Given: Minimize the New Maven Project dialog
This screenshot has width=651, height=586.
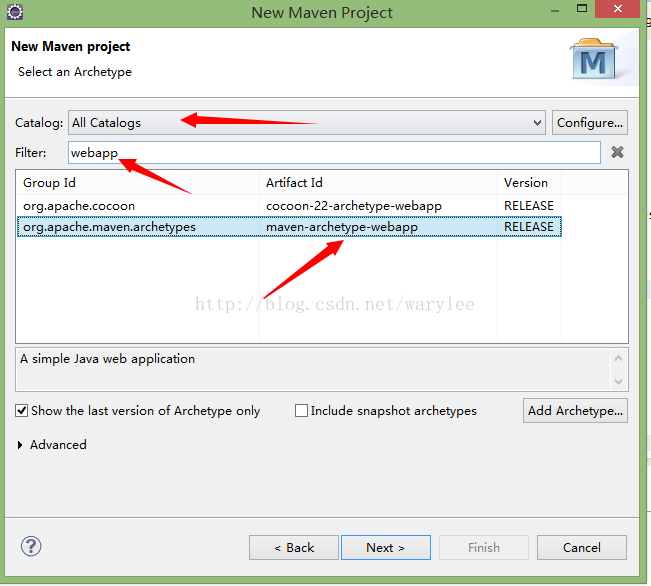Looking at the screenshot, I should (555, 11).
